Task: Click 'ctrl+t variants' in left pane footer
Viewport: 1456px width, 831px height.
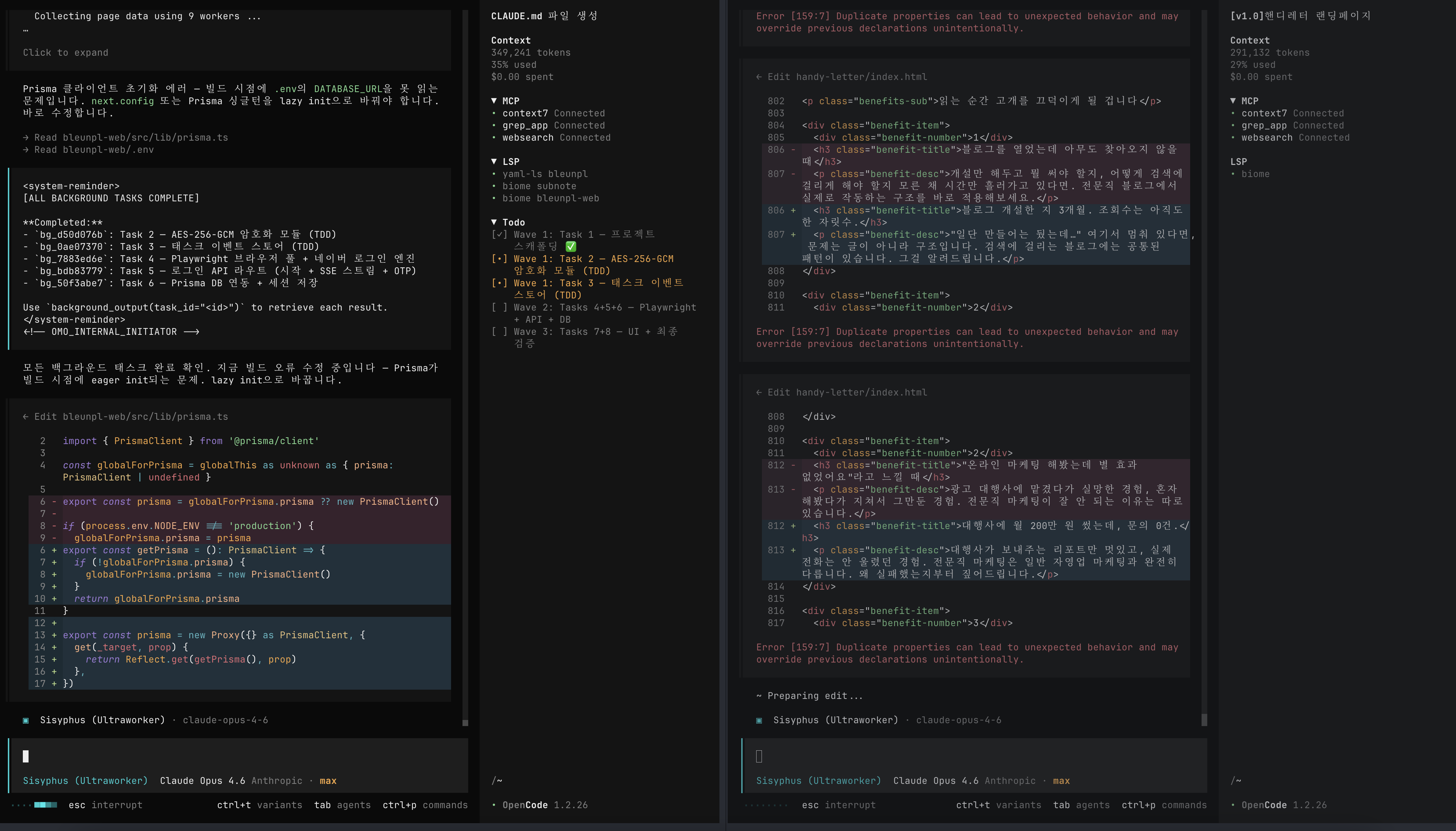Action: point(259,805)
